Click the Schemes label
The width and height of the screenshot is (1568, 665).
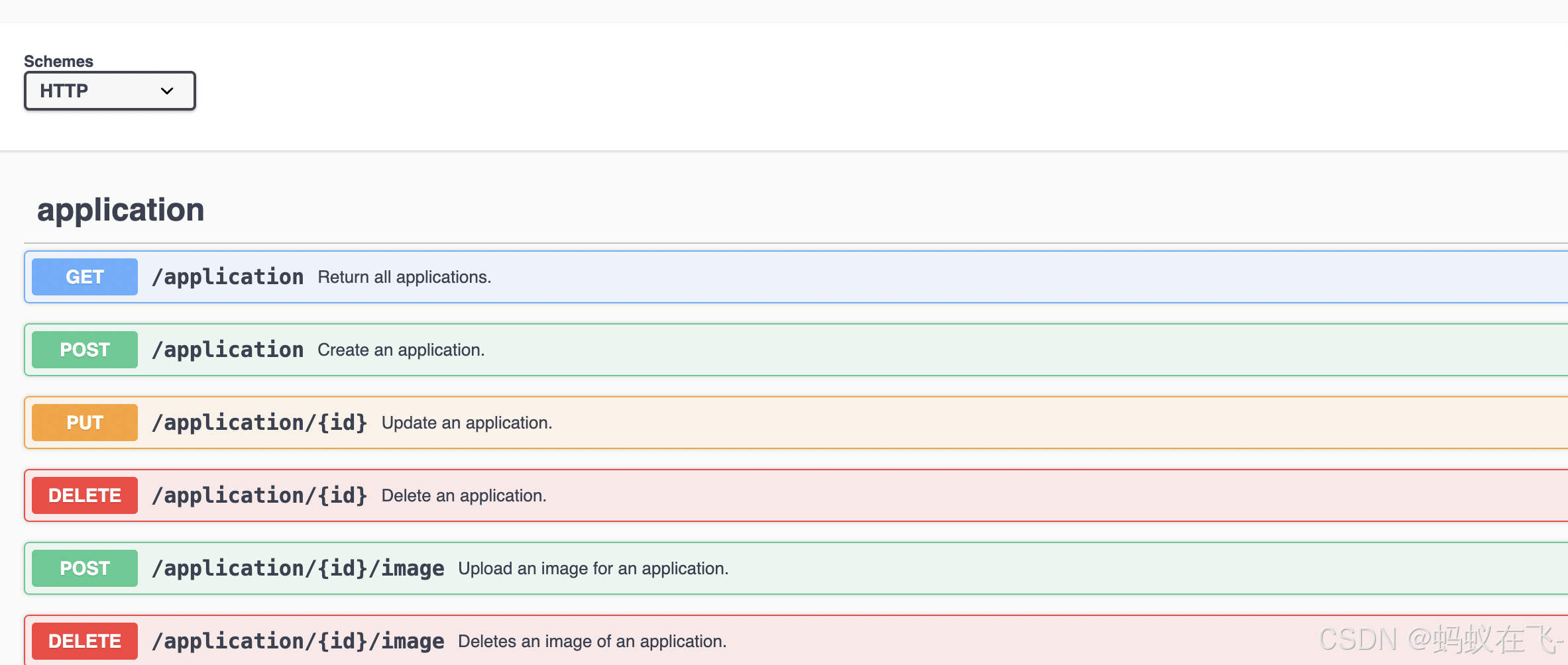point(58,61)
